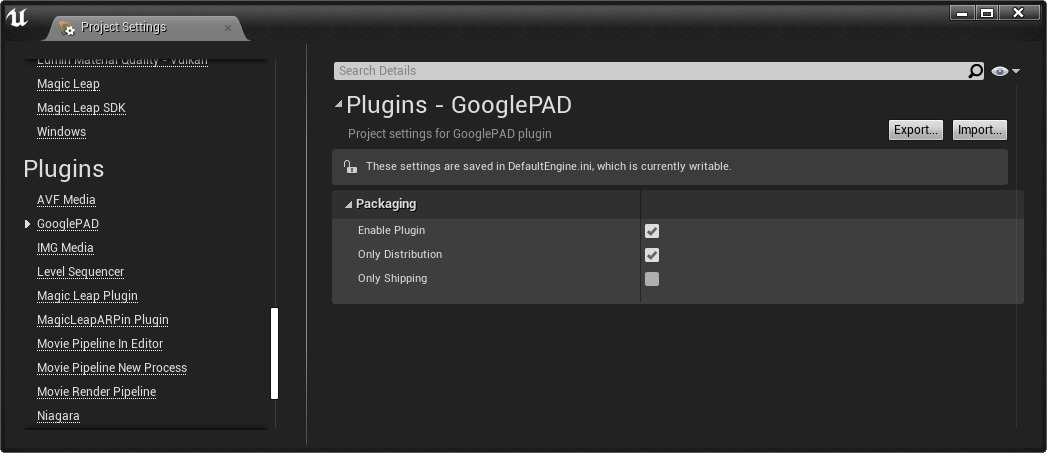Click the sidebar scrollbar thumb
The height and width of the screenshot is (453, 1047).
(x=274, y=353)
